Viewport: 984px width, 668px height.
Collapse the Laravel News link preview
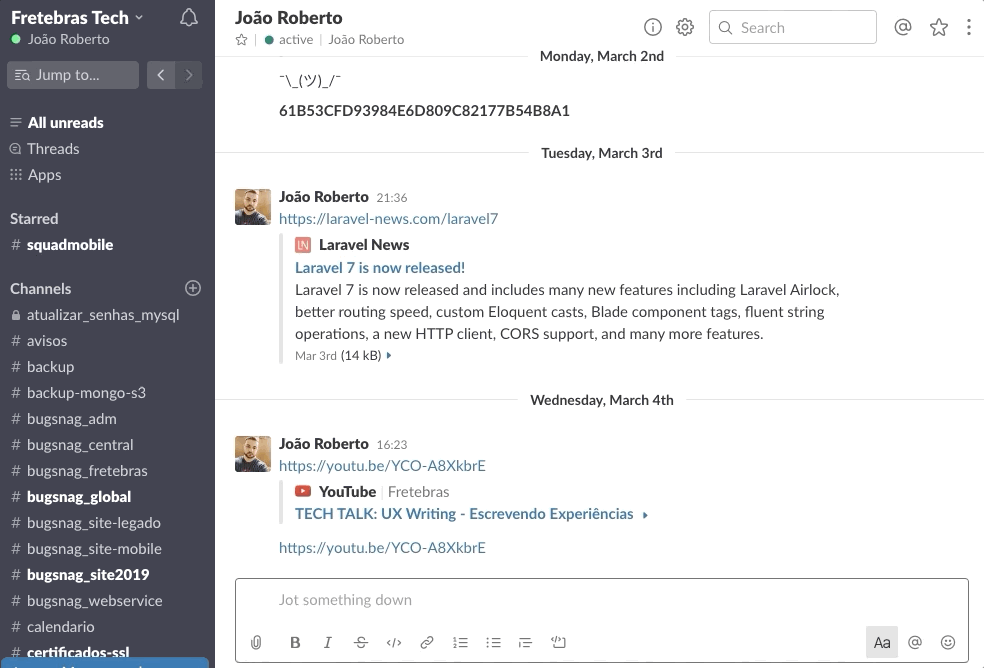click(x=389, y=355)
